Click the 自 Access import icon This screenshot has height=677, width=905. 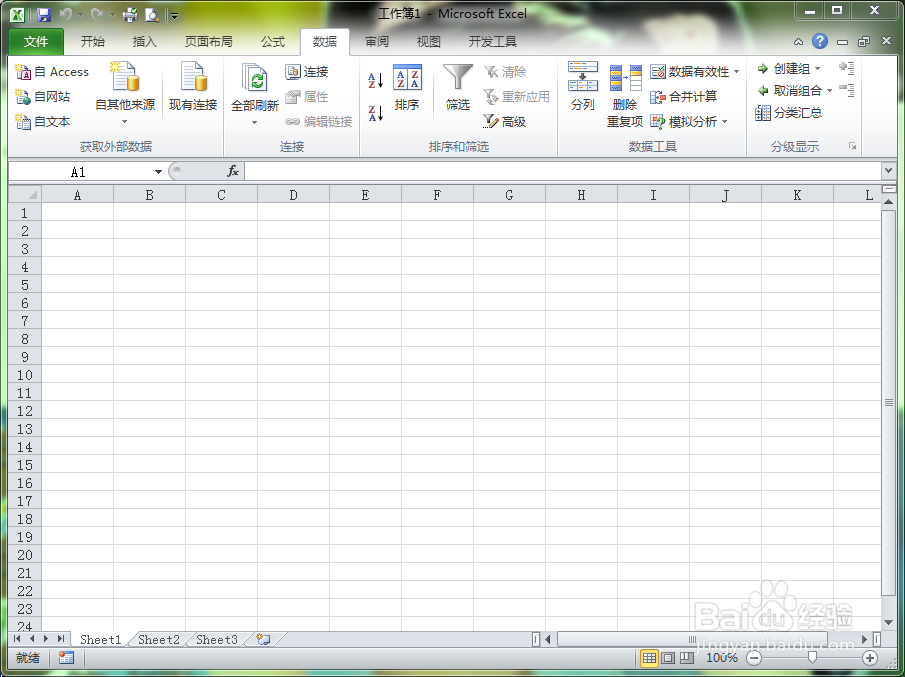23,72
